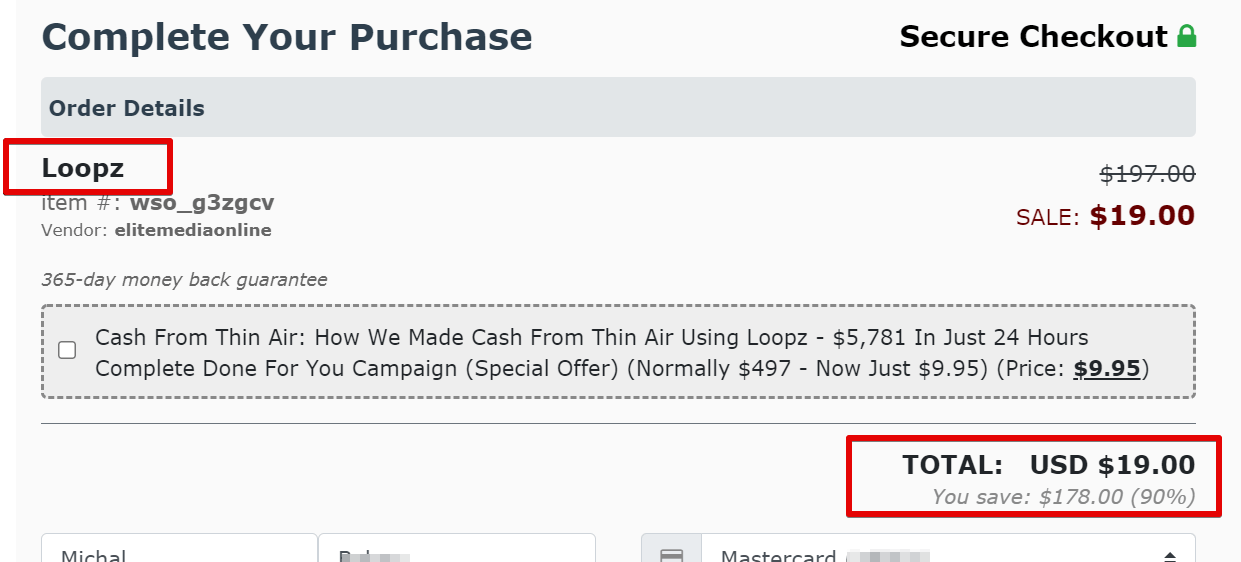
Task: Click the 365-day money back guarantee text
Action: coord(184,280)
